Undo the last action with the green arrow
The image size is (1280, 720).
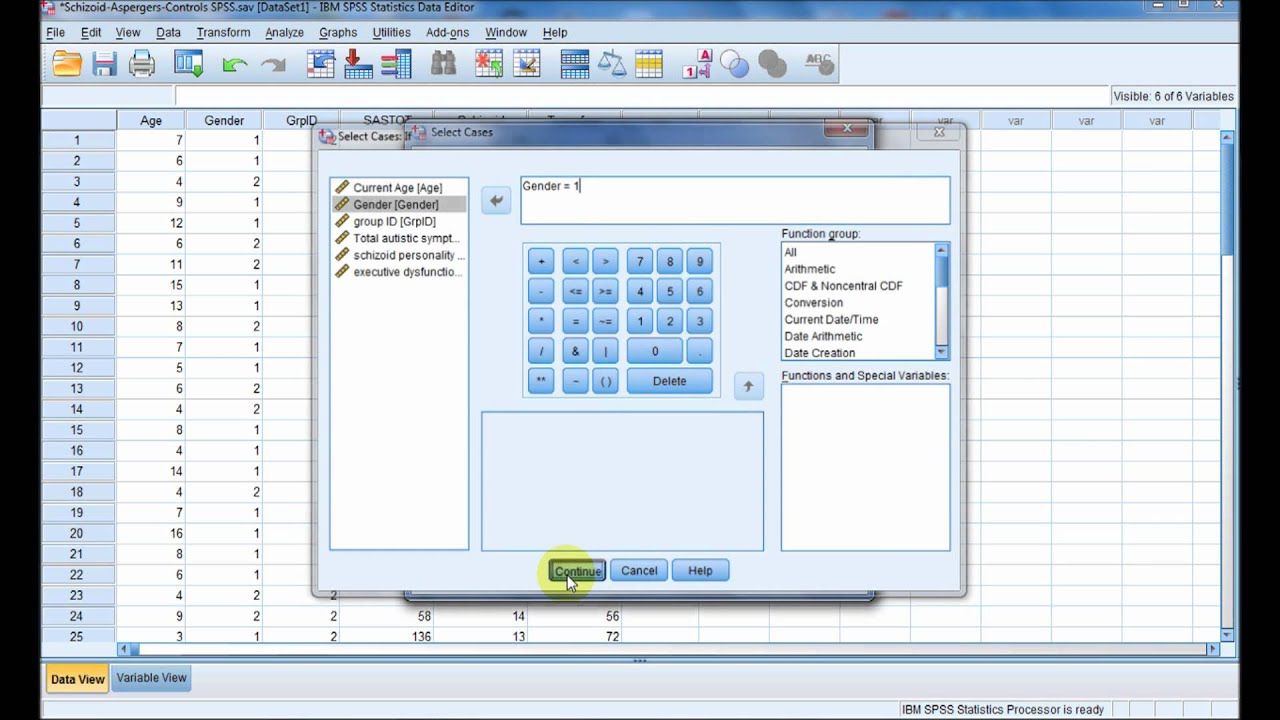pos(235,65)
